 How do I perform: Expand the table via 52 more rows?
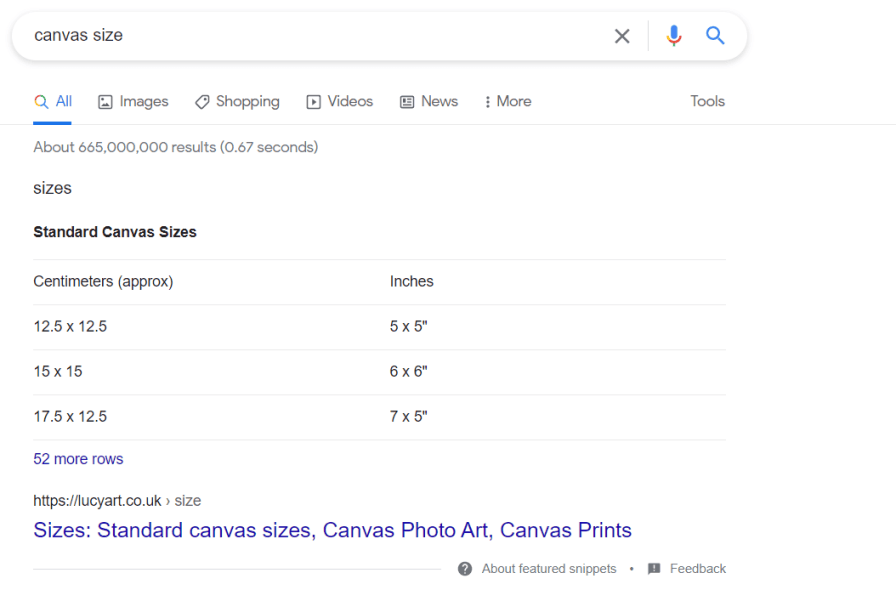tap(78, 459)
